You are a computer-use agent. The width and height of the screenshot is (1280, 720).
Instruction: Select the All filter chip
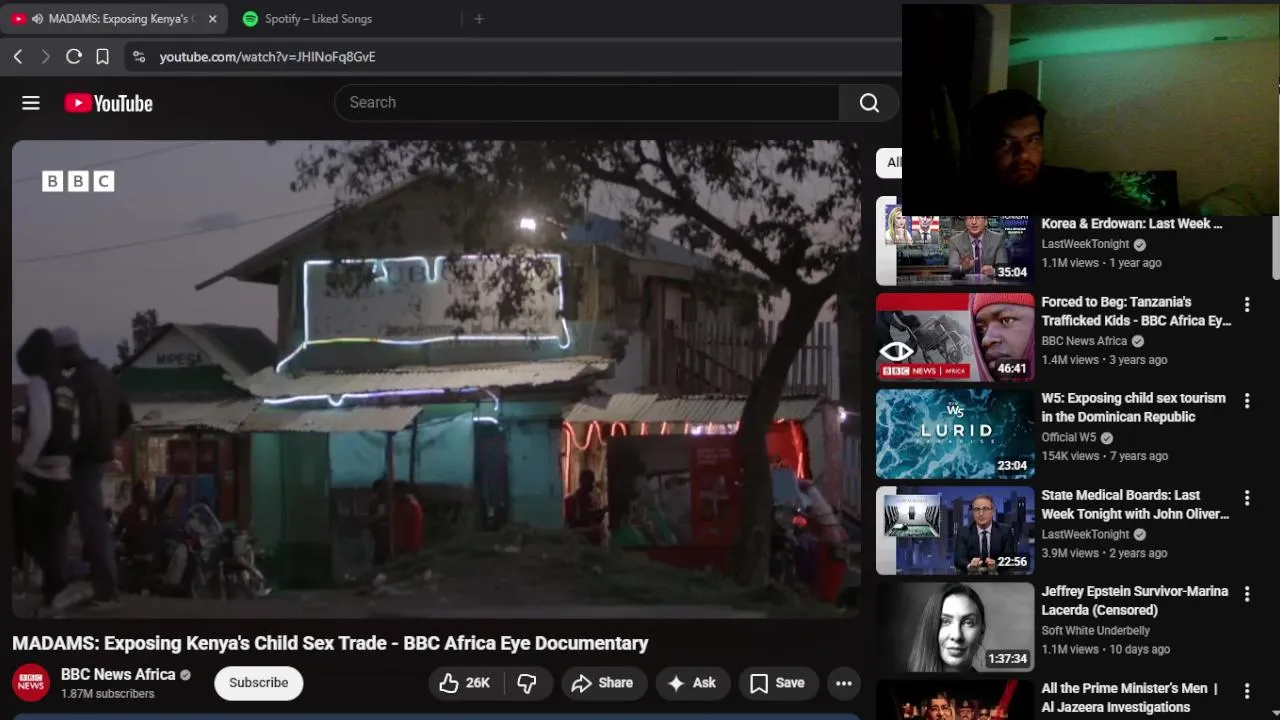pos(890,162)
